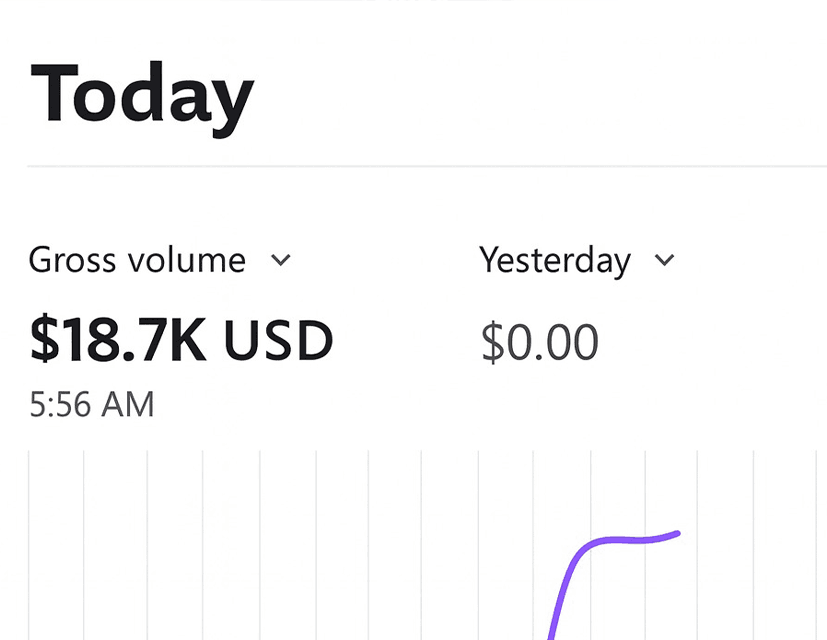Image resolution: width=827 pixels, height=640 pixels.
Task: Open the Yesterday comparison dropdown
Action: point(555,261)
